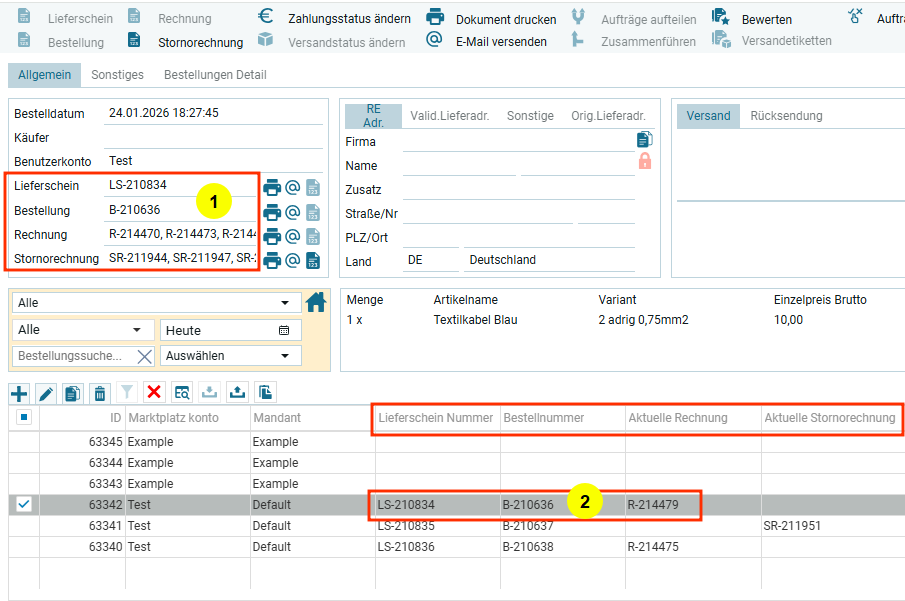Click the home icon beside the filter dropdowns
The width and height of the screenshot is (905, 601).
316,302
